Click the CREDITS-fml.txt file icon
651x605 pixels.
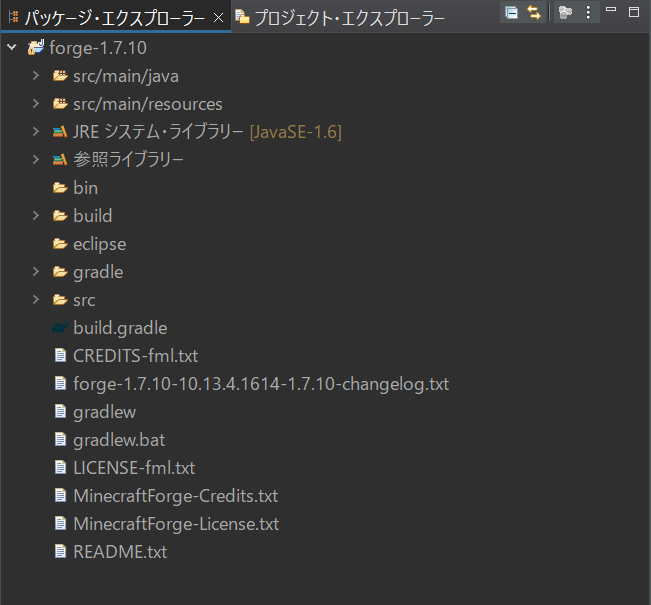tap(61, 355)
